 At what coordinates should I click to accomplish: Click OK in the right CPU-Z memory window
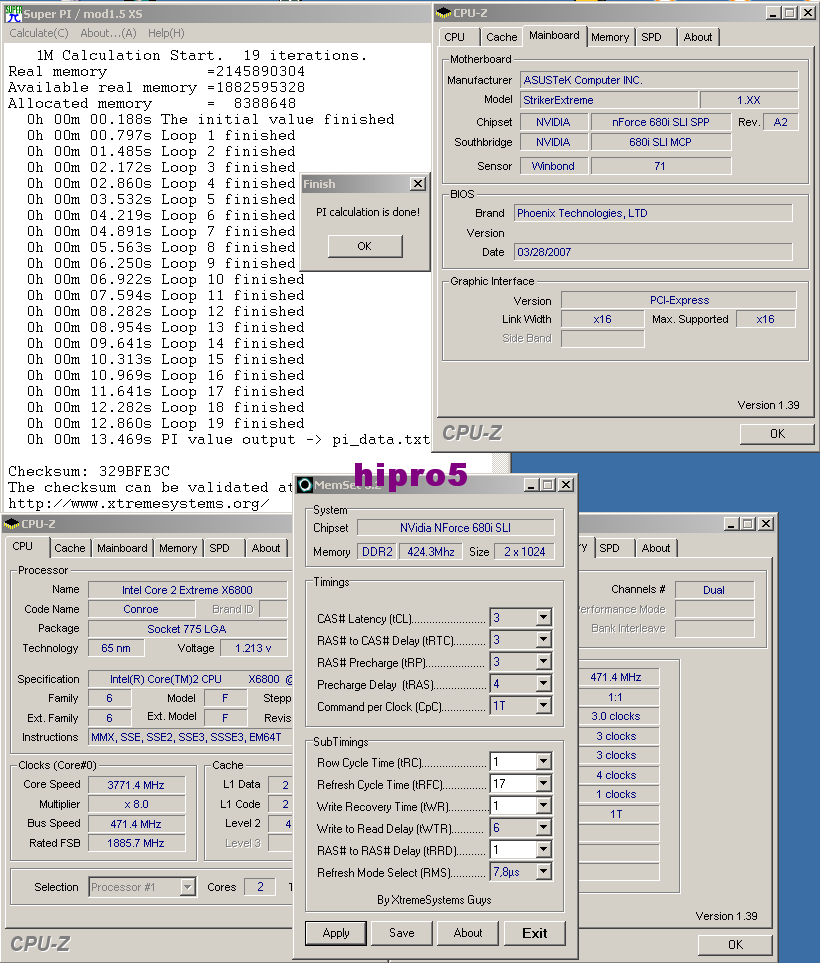click(735, 945)
